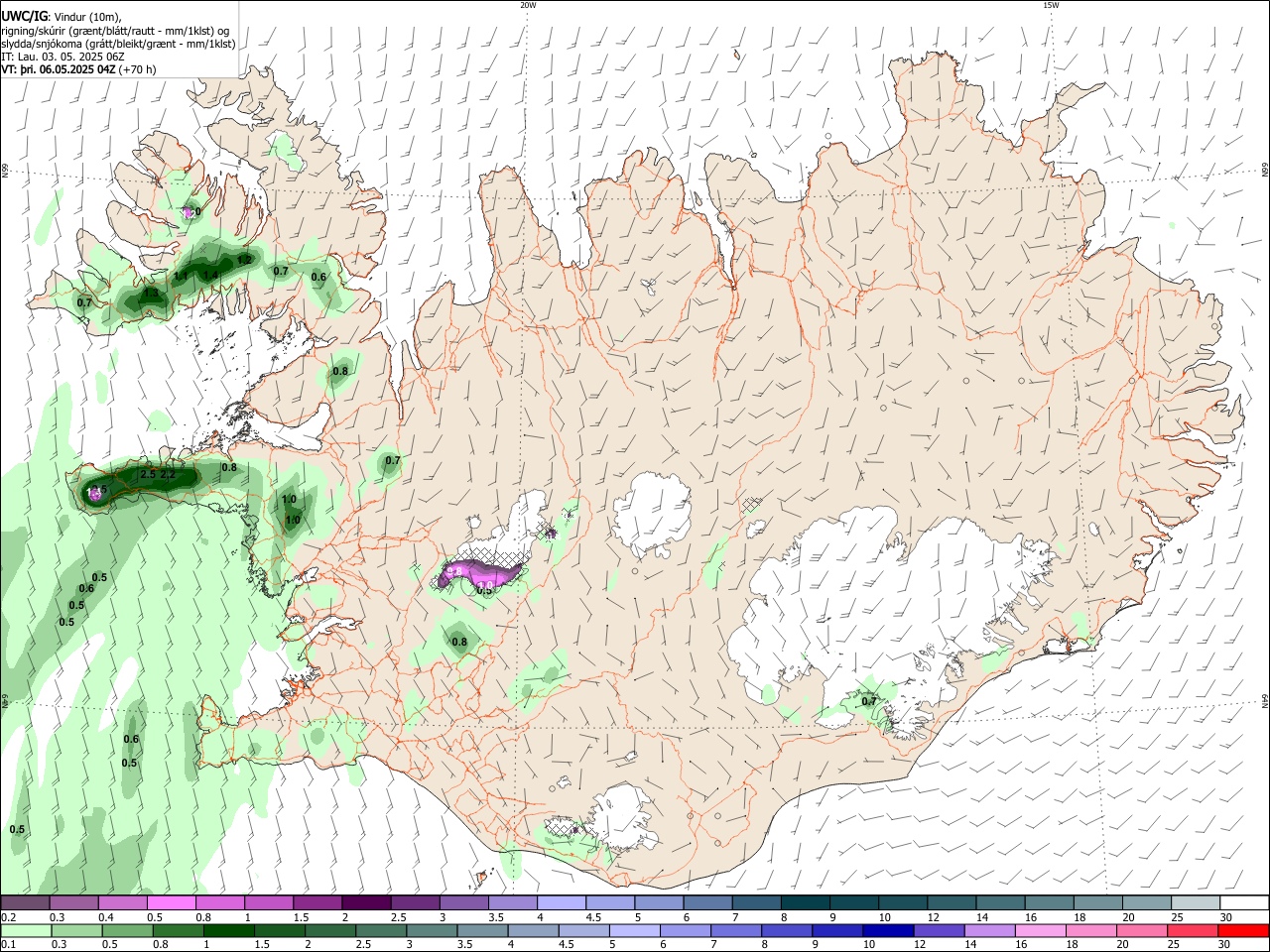Click the 20W longitude label at the top
The image size is (1270, 952).
pos(528,5)
